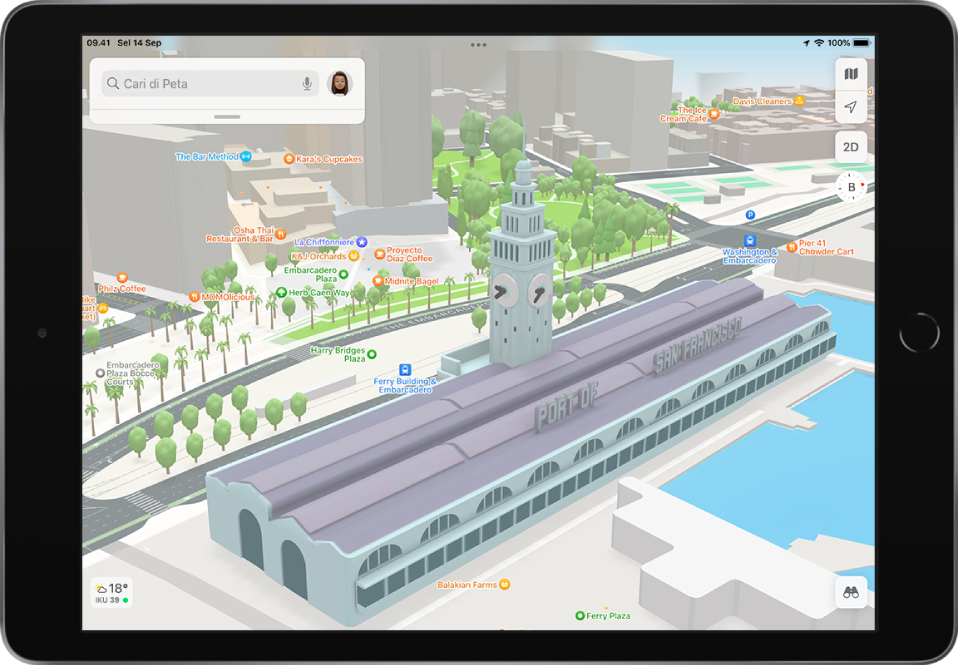This screenshot has height=665, width=958.
Task: Tap the microphone icon in search bar
Action: pos(307,84)
